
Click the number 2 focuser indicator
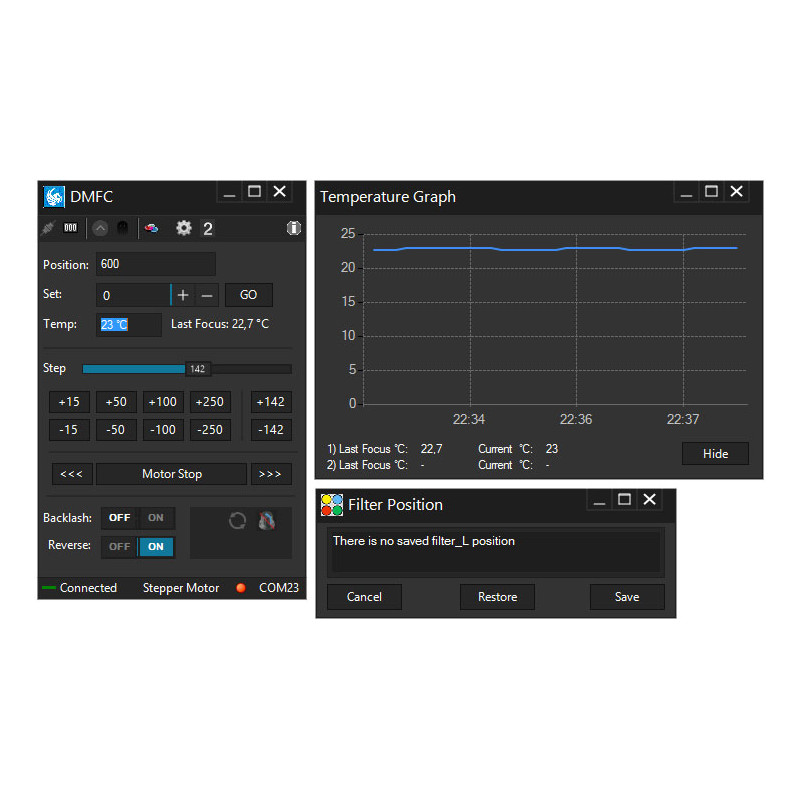208,229
